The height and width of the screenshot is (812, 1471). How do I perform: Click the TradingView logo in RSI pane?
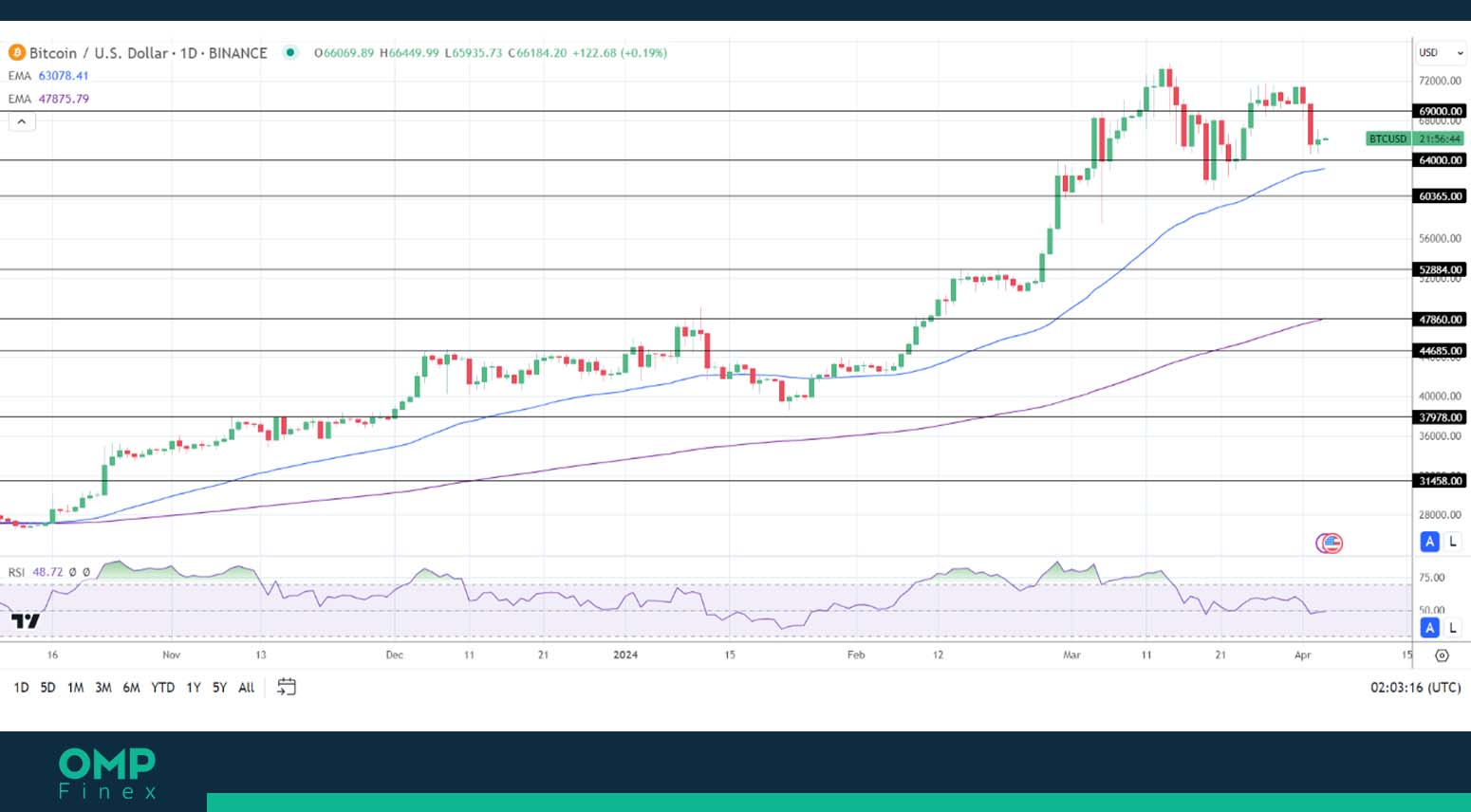(x=26, y=621)
